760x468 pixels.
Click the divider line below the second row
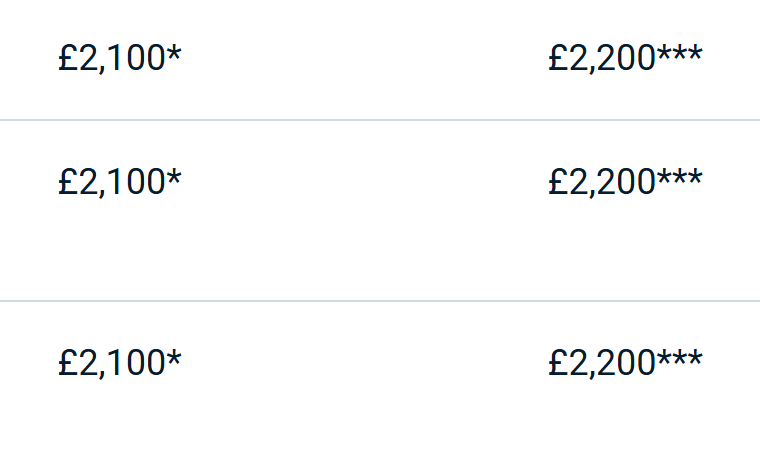(x=380, y=300)
